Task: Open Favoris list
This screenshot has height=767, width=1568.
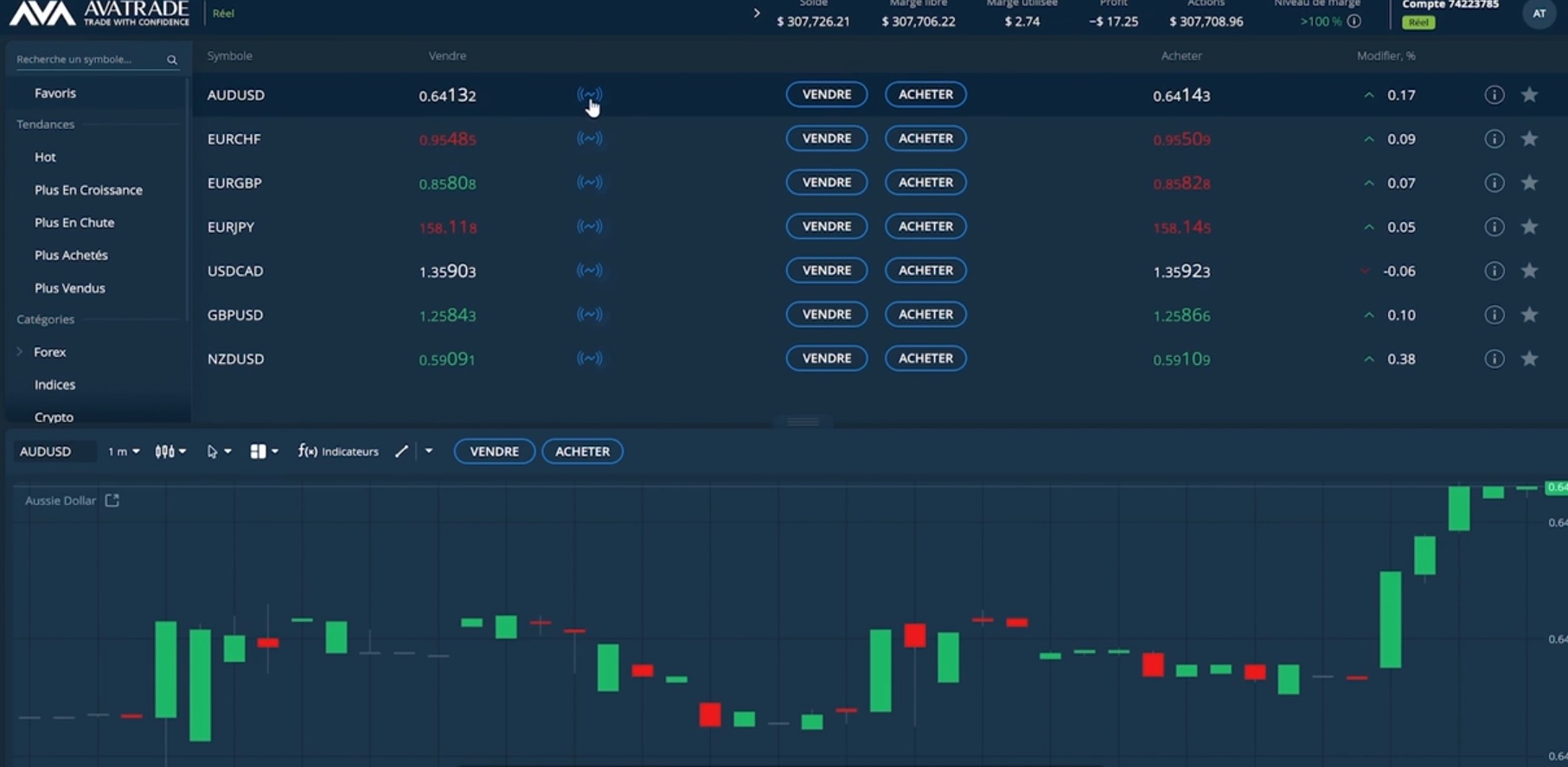Action: point(55,93)
